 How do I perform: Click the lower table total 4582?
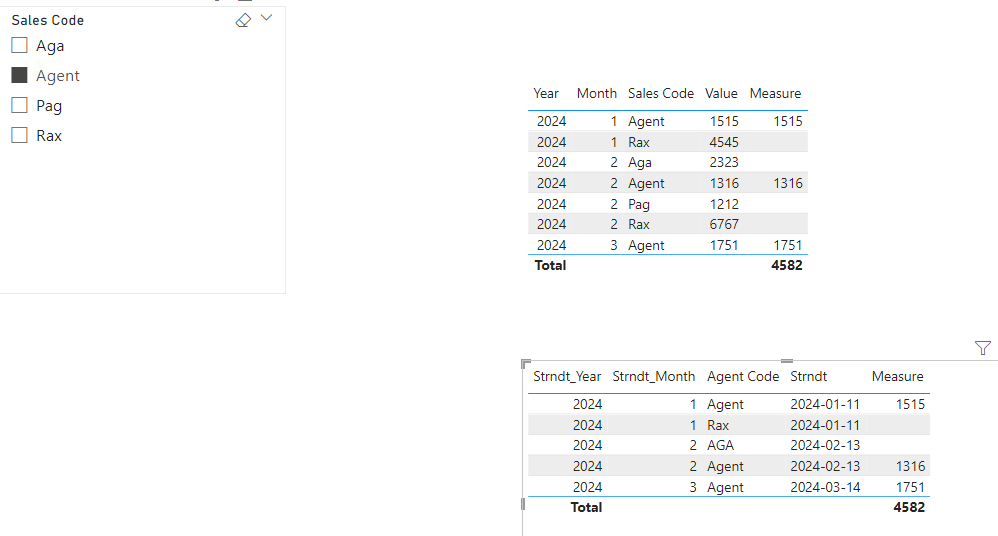[909, 507]
